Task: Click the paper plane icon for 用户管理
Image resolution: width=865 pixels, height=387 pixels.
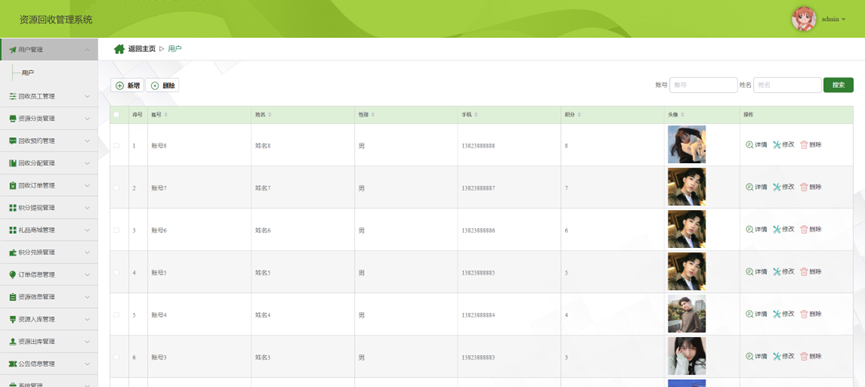Action: 13,50
